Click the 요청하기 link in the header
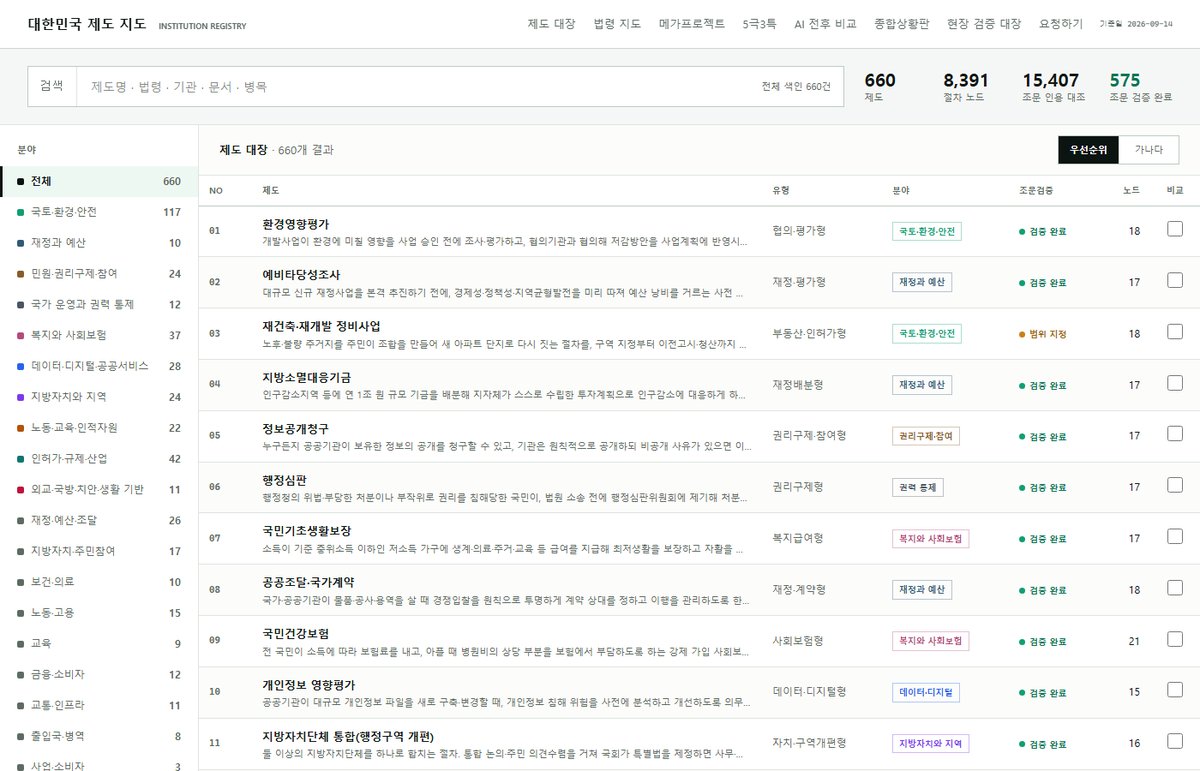 click(1061, 24)
